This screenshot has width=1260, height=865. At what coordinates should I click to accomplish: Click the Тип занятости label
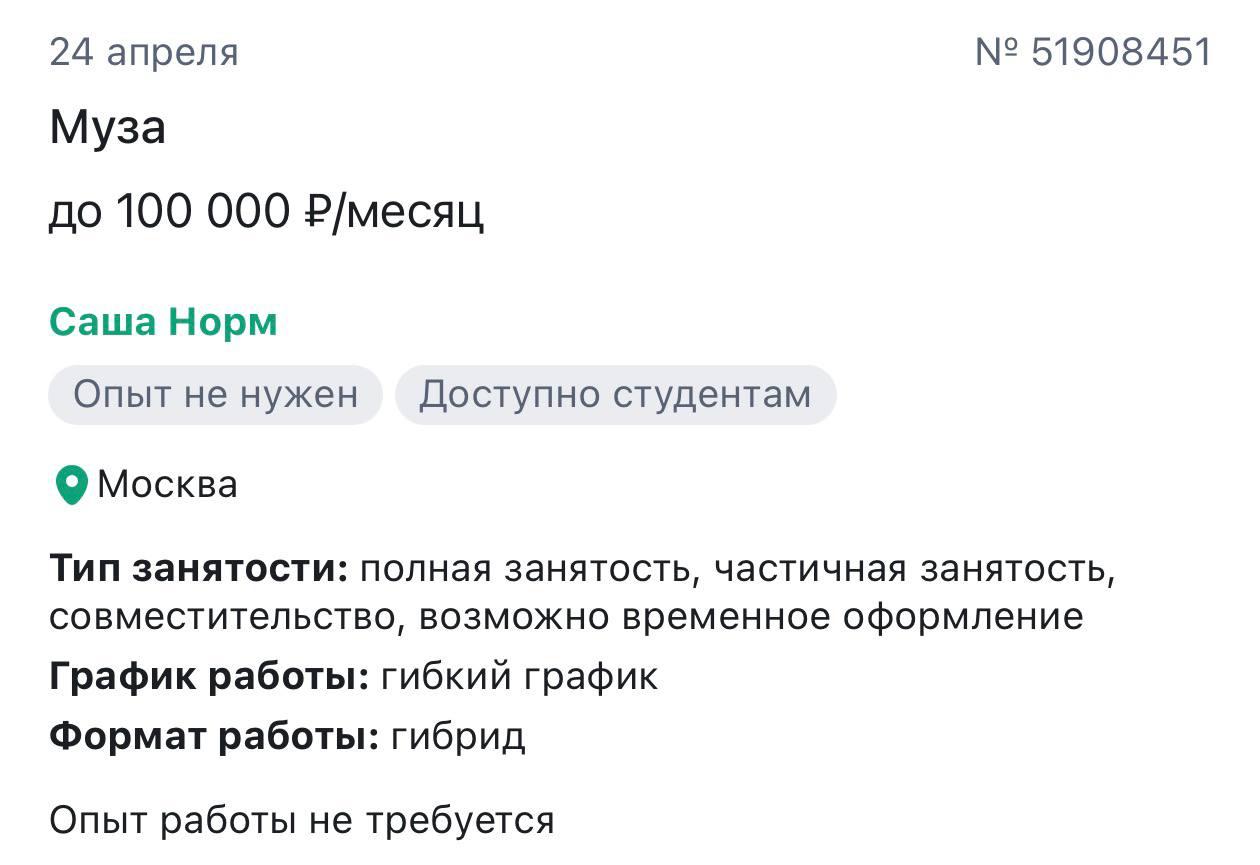coord(199,569)
